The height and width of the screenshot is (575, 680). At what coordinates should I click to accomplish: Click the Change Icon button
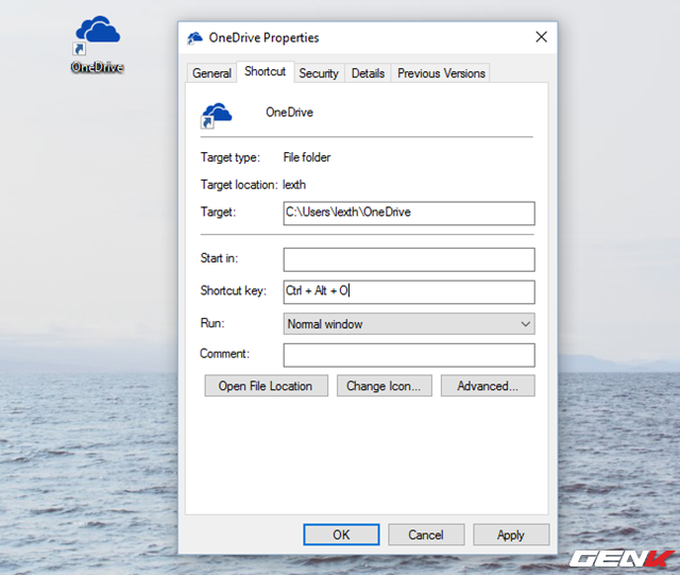click(x=384, y=386)
